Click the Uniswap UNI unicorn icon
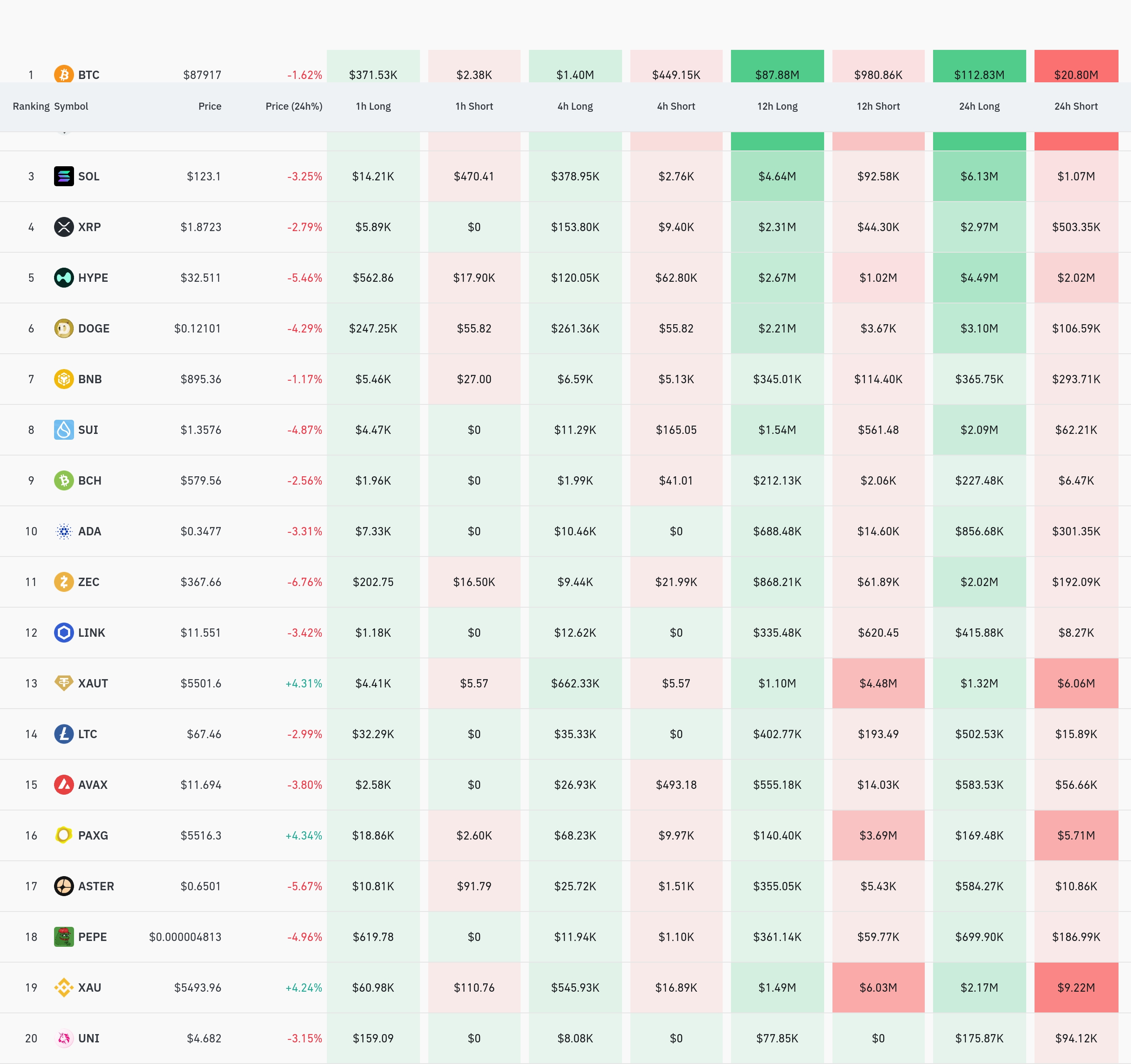 (x=64, y=1038)
